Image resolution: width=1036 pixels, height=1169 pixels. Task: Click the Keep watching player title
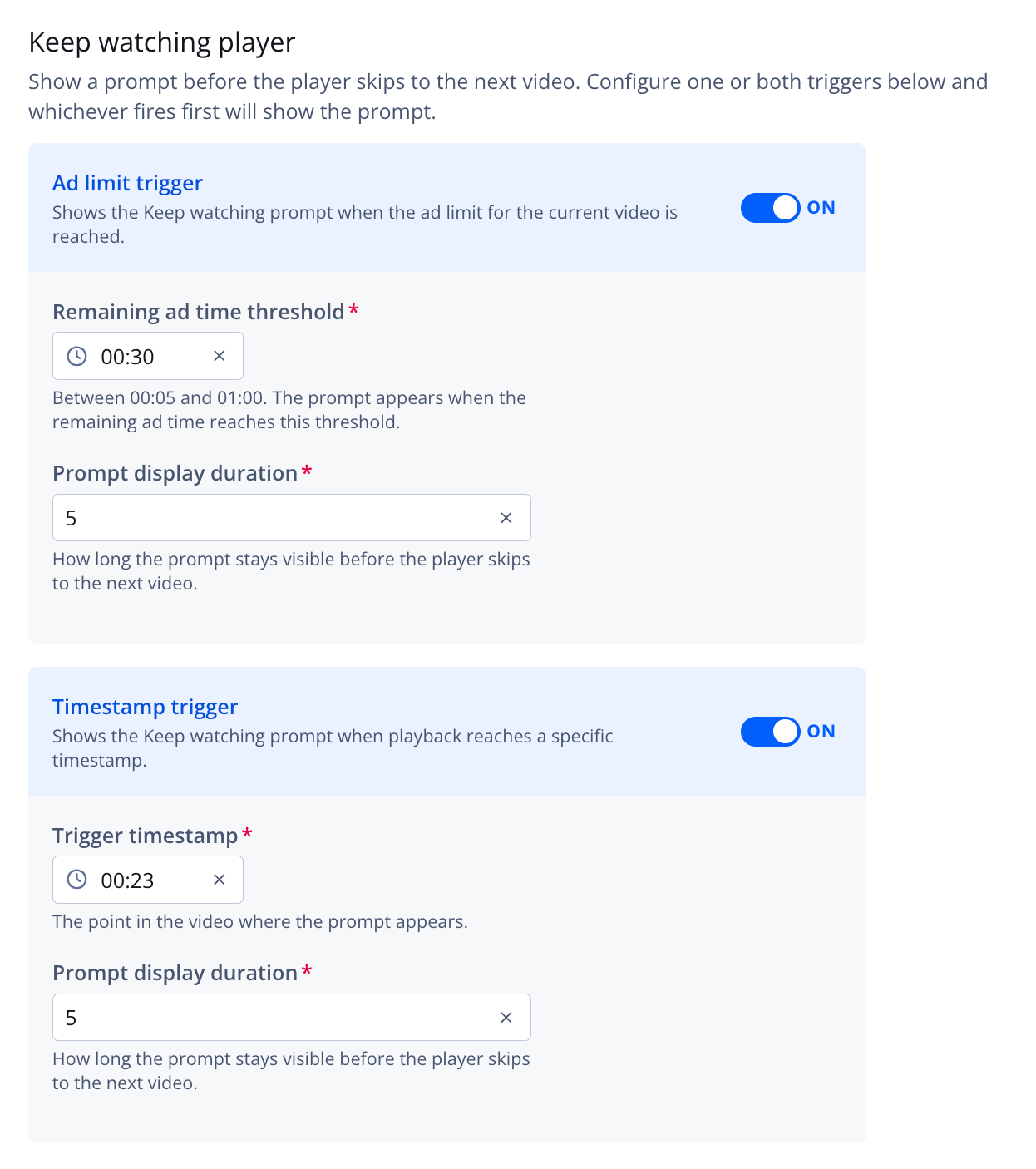[x=162, y=42]
